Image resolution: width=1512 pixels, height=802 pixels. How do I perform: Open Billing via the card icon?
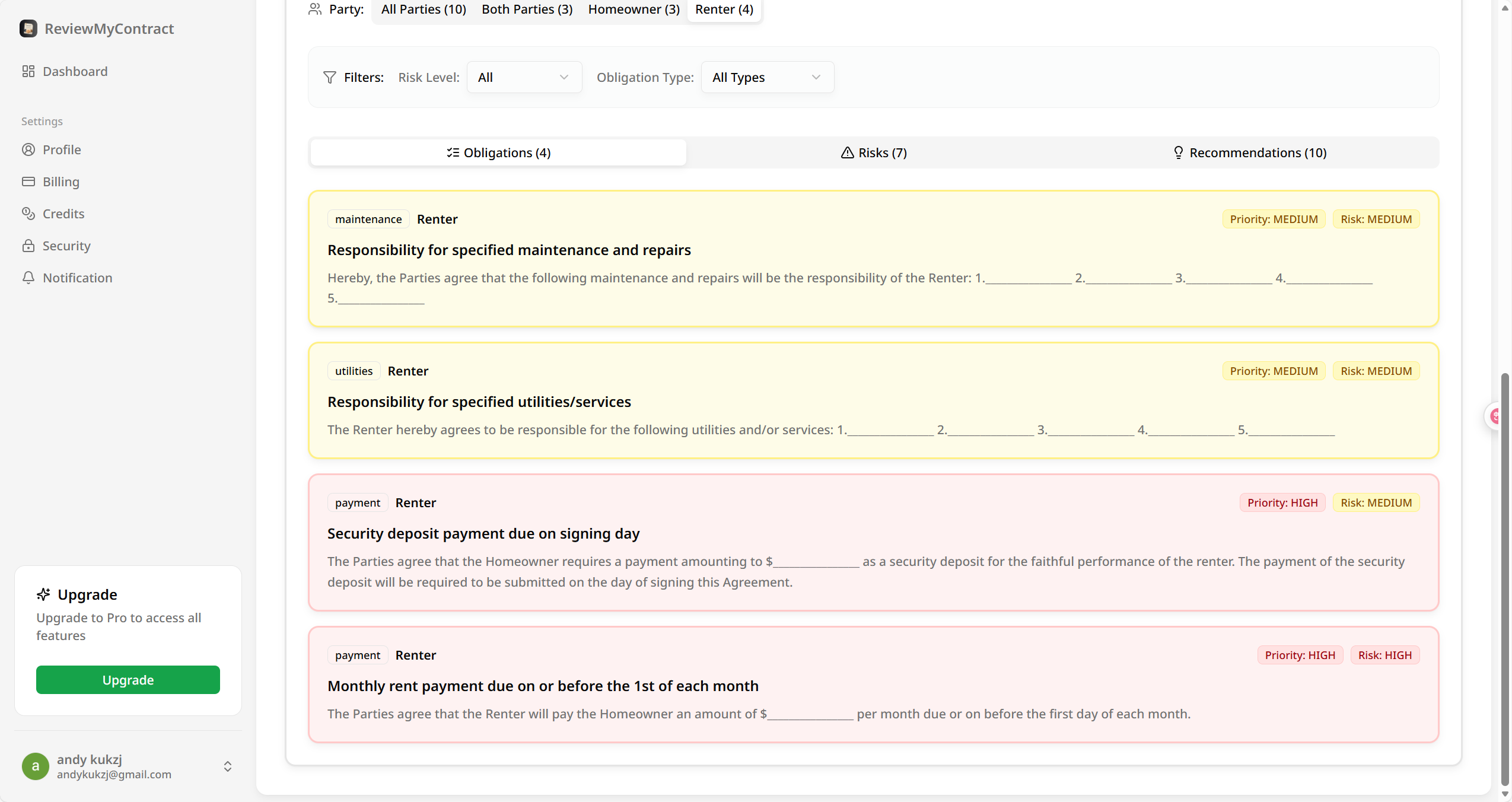point(28,182)
